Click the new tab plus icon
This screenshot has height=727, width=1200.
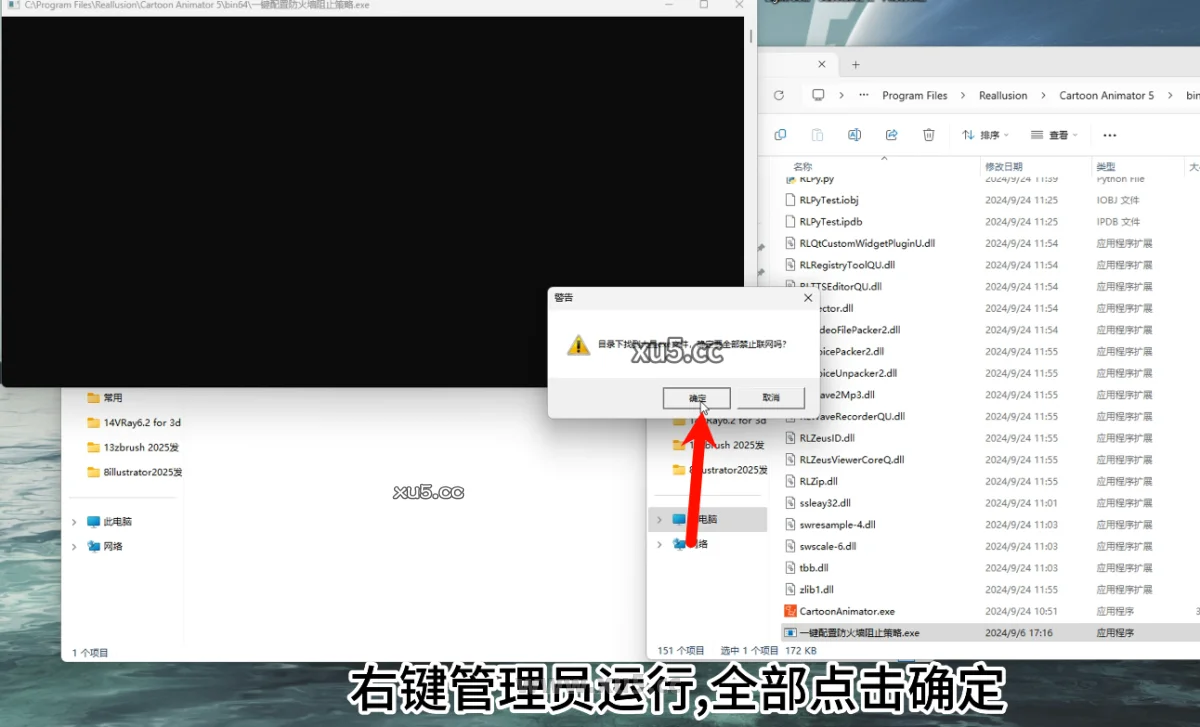click(x=855, y=63)
